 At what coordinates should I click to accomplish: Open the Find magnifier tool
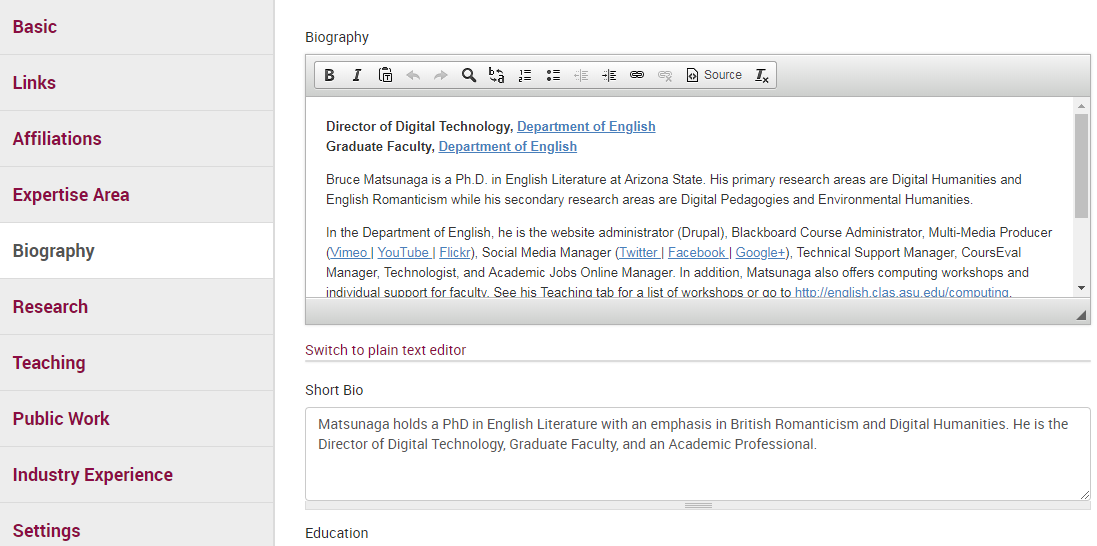[469, 75]
